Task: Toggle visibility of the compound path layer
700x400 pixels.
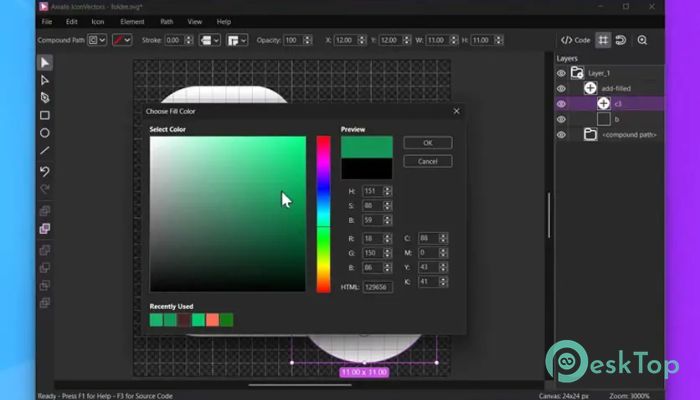Action: [561, 134]
